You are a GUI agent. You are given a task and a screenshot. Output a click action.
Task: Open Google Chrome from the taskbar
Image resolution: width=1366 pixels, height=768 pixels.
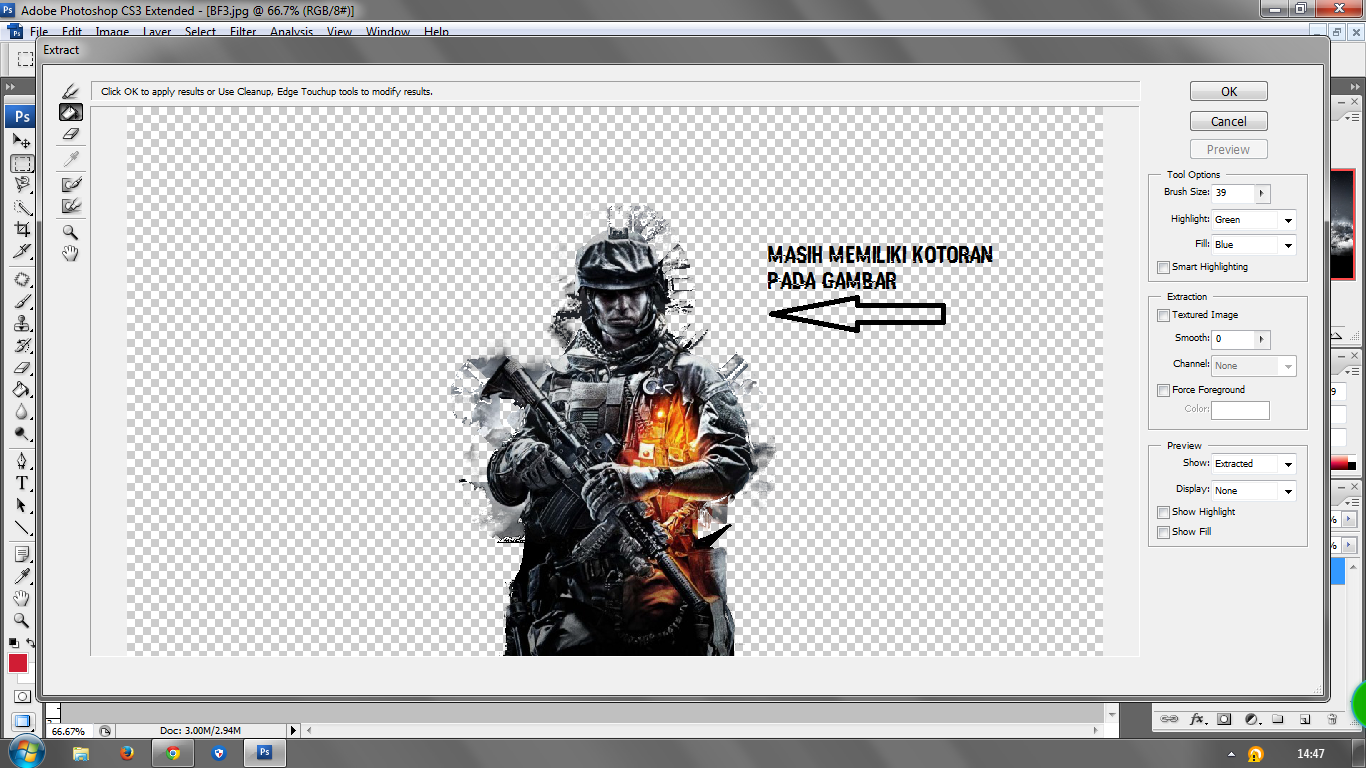tap(172, 753)
